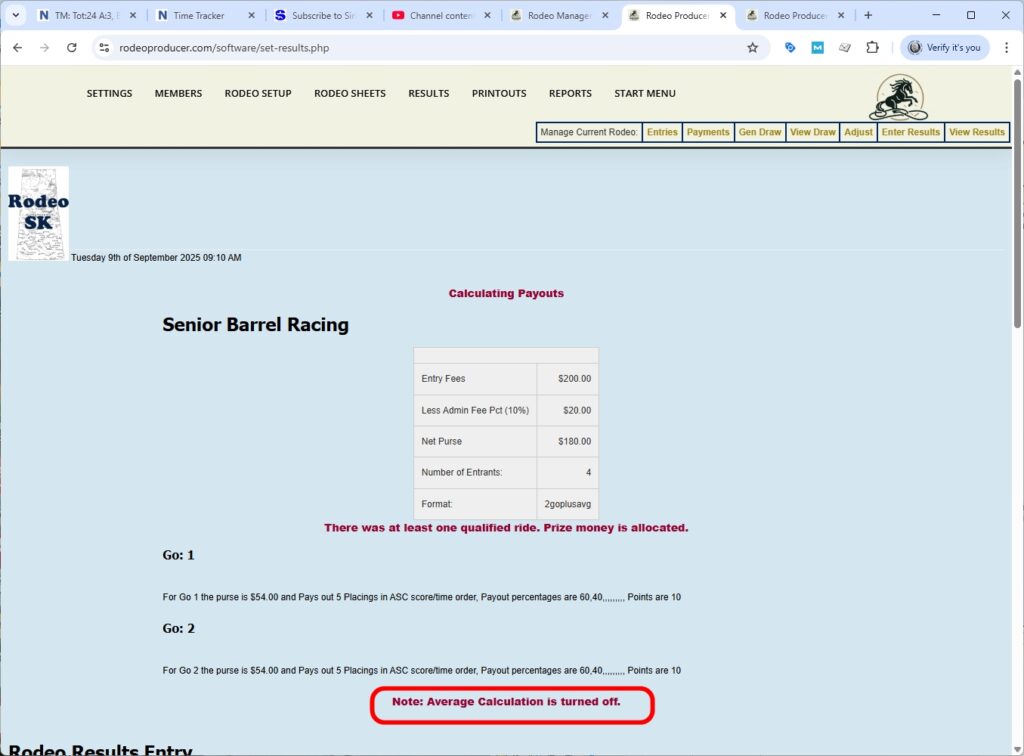The image size is (1024, 756).
Task: Click the Rodeo Producer horse logo
Action: point(897,97)
